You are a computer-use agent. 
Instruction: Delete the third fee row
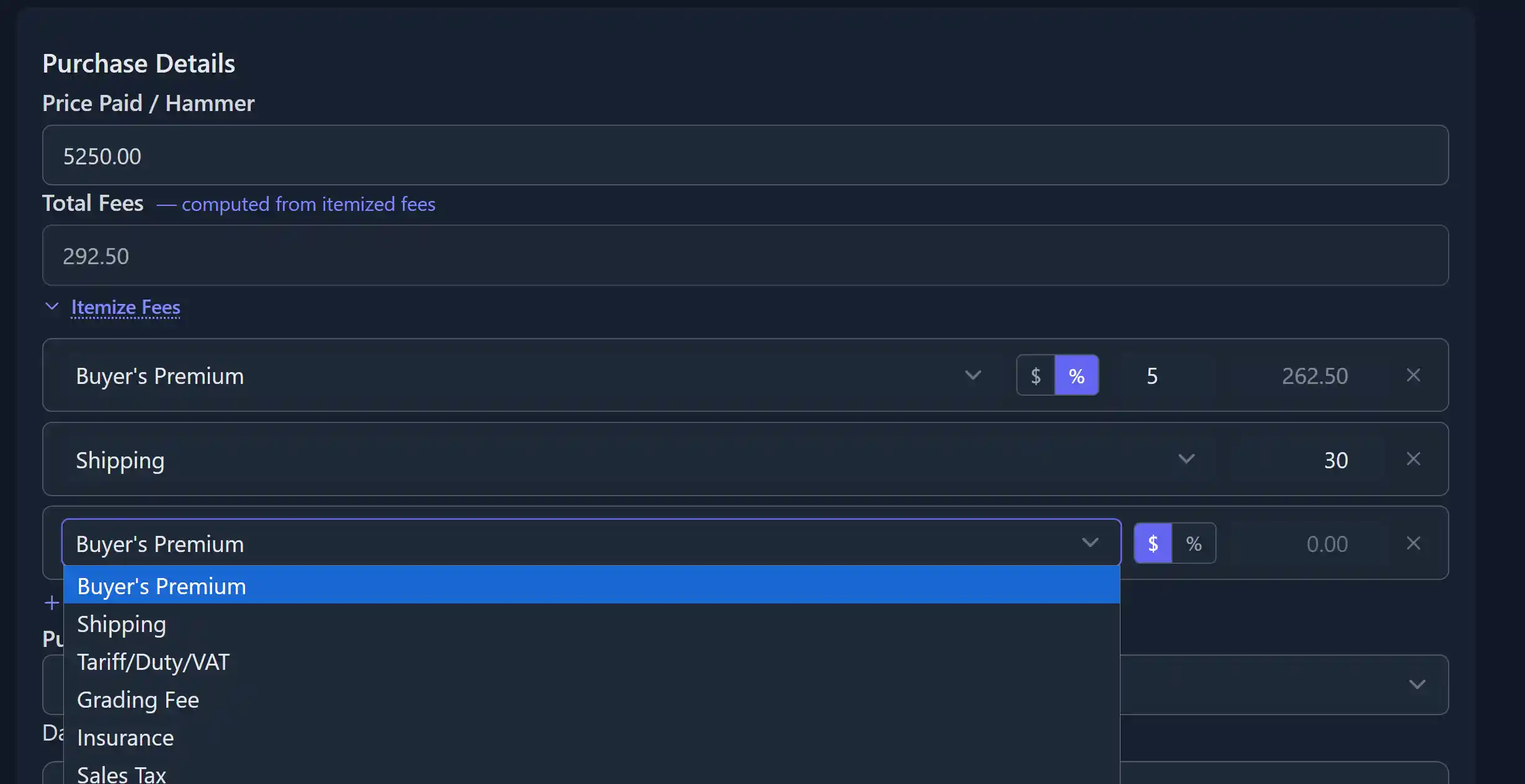[x=1413, y=543]
